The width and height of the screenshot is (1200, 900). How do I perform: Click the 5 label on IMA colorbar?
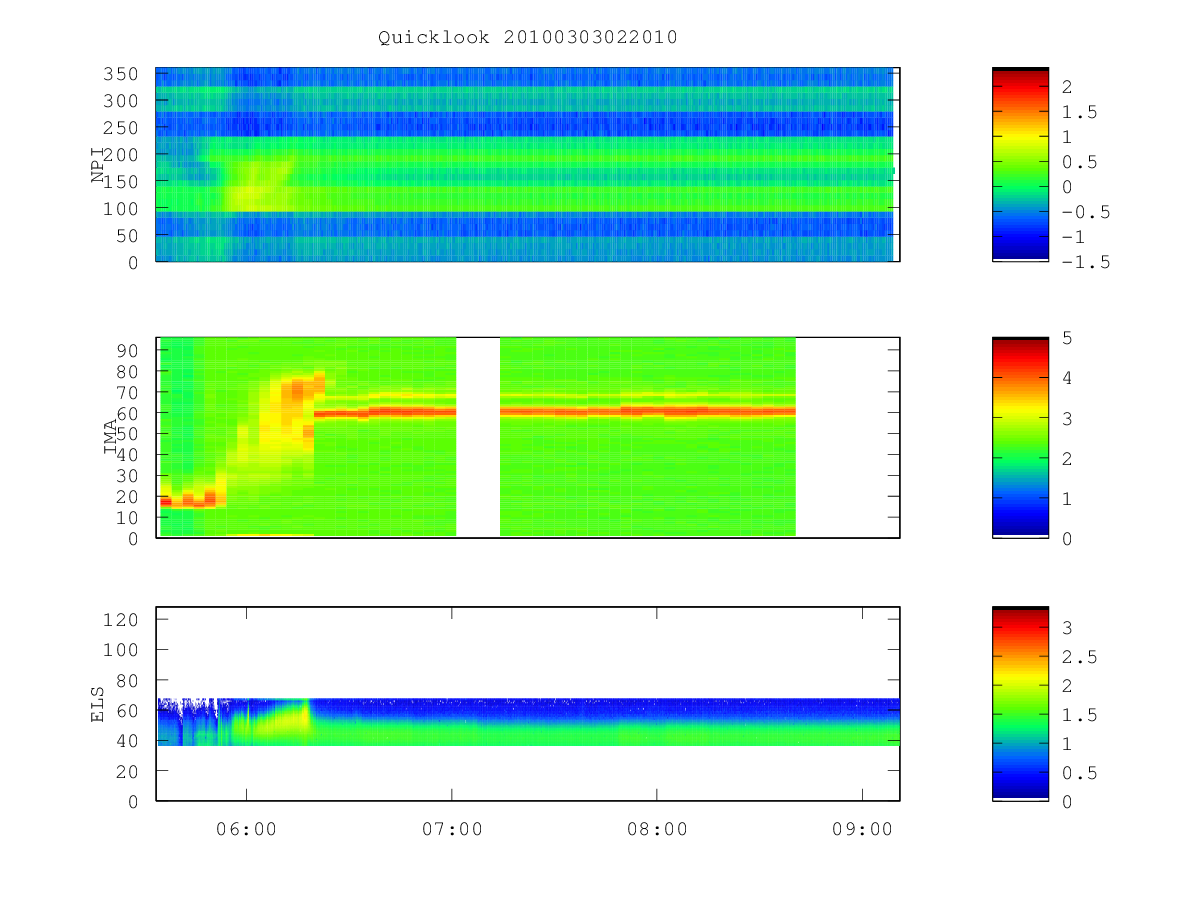pos(1067,338)
